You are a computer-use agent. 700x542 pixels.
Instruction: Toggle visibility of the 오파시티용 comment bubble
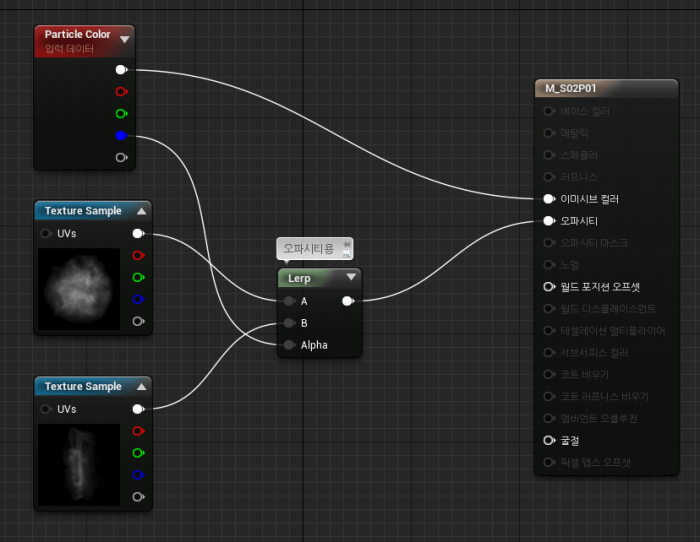pos(347,254)
